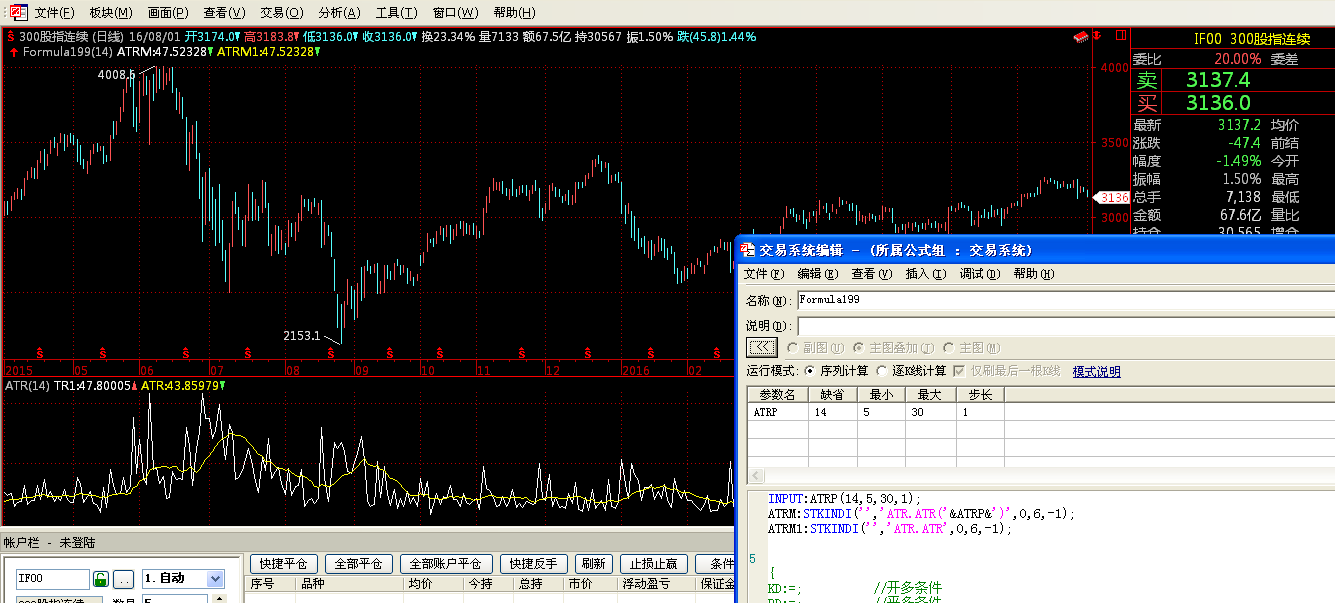Click the 名称 input field containing Formula199

tap(1065, 299)
